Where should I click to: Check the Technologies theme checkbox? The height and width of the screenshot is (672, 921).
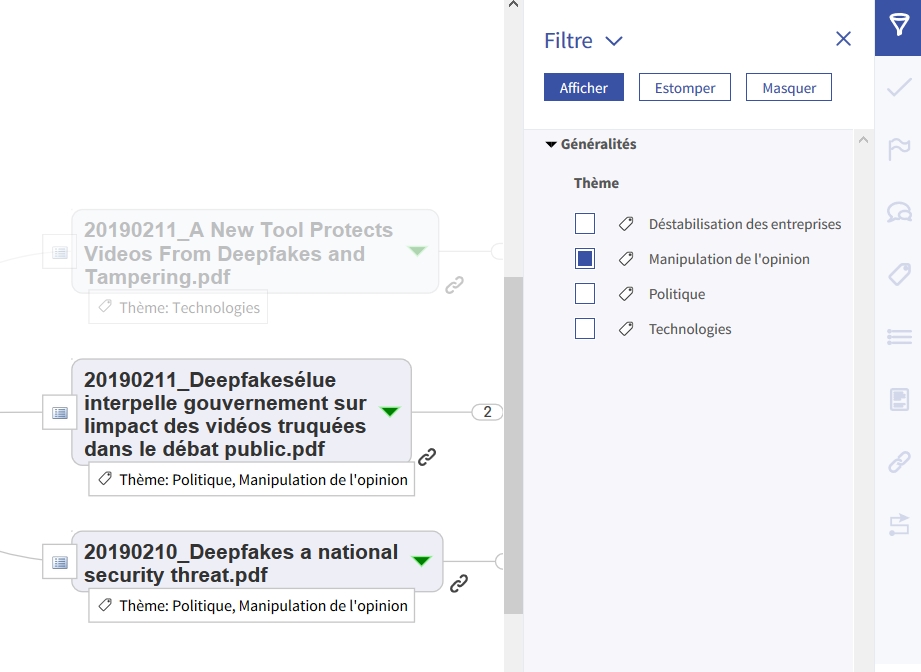pos(585,329)
